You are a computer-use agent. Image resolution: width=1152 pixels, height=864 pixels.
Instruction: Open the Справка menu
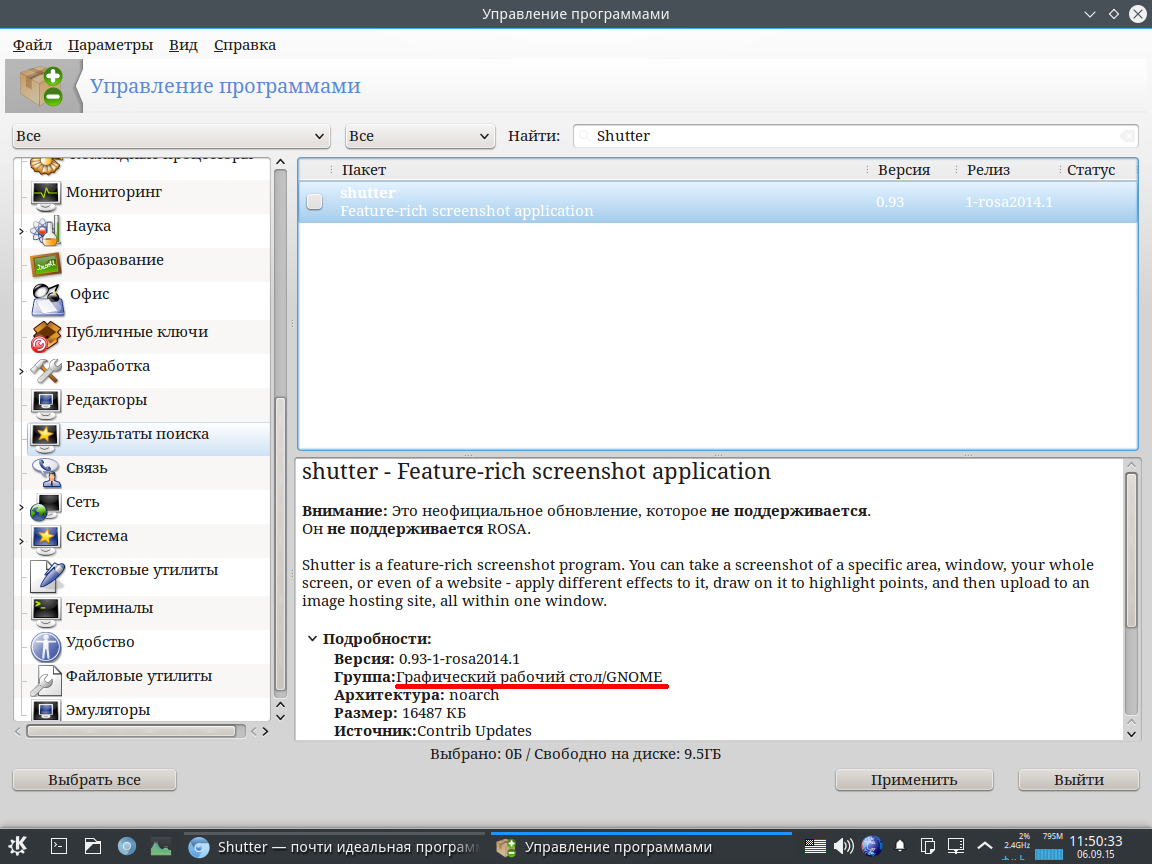244,45
